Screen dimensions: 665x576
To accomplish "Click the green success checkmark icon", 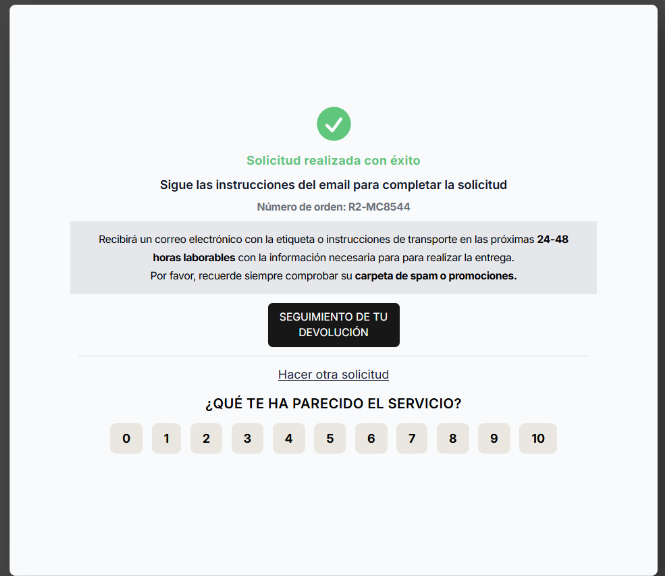I will (x=333, y=124).
